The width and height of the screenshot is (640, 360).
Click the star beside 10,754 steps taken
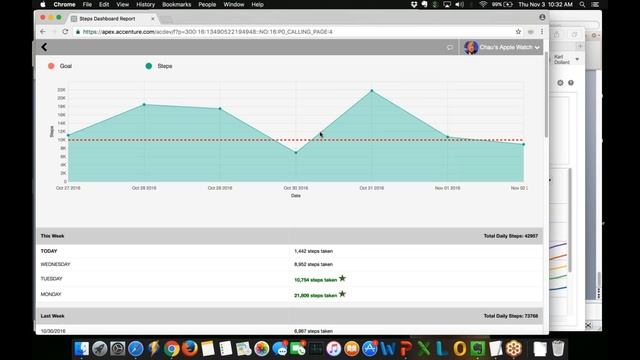342,278
